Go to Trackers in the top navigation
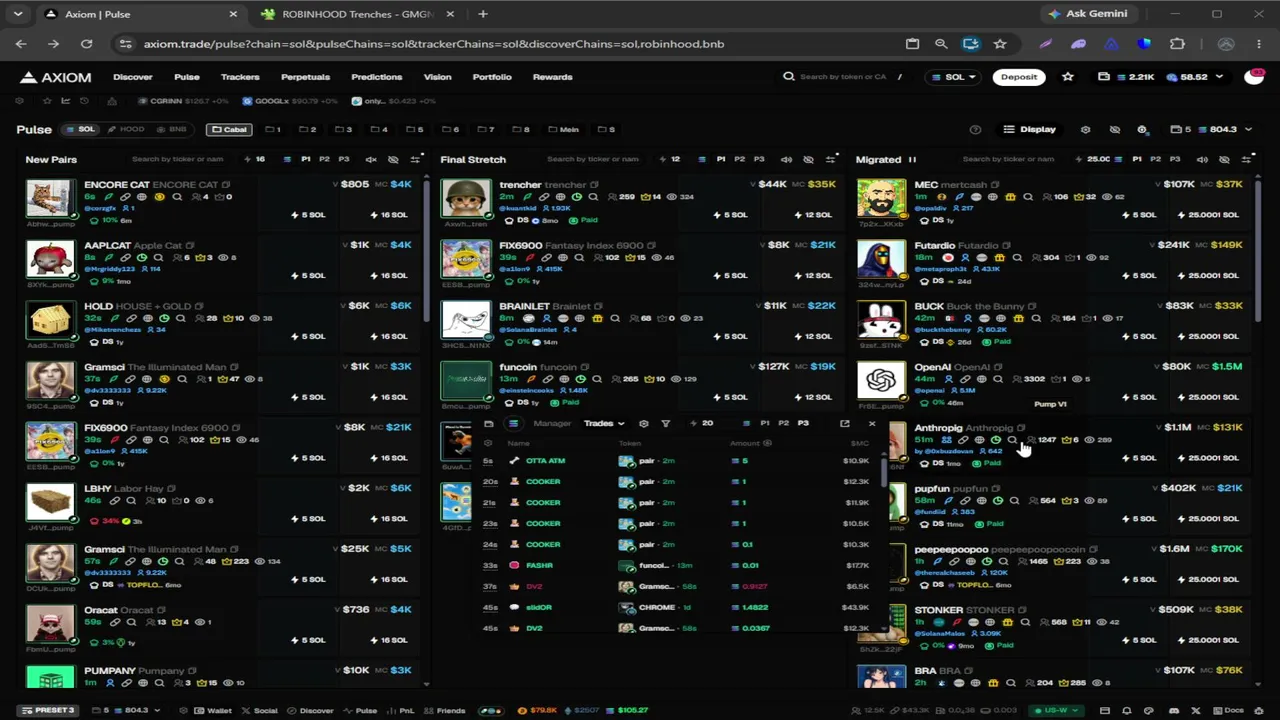Screen dimensions: 1280x720 click(x=240, y=77)
